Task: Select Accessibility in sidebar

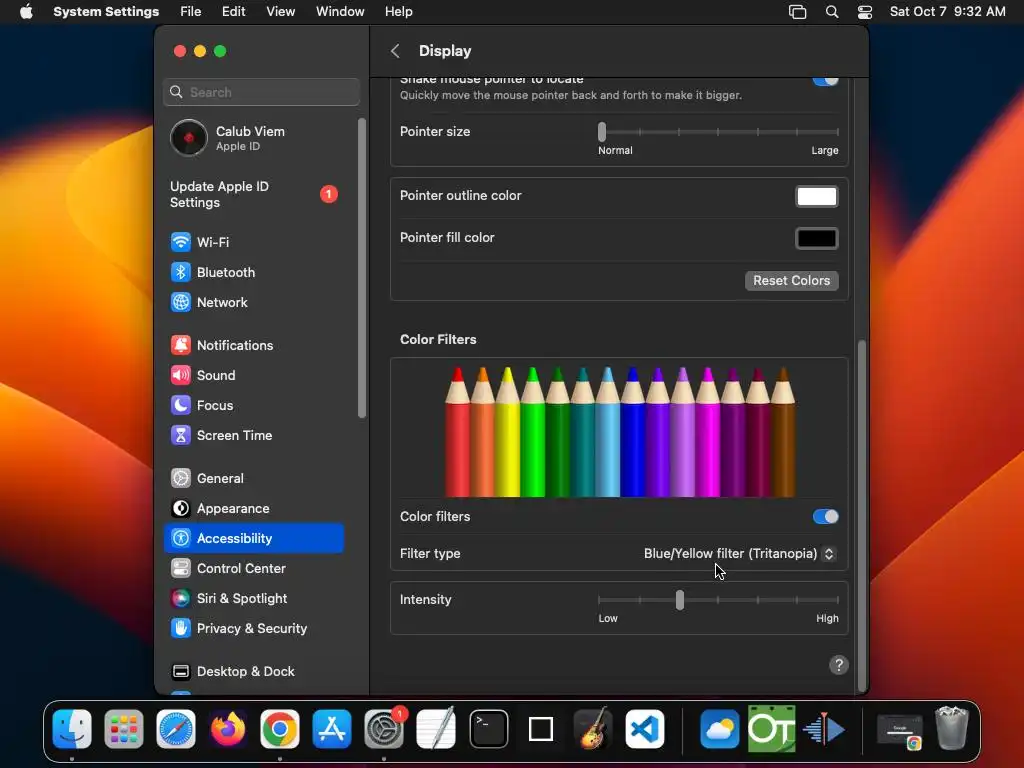Action: [253, 538]
